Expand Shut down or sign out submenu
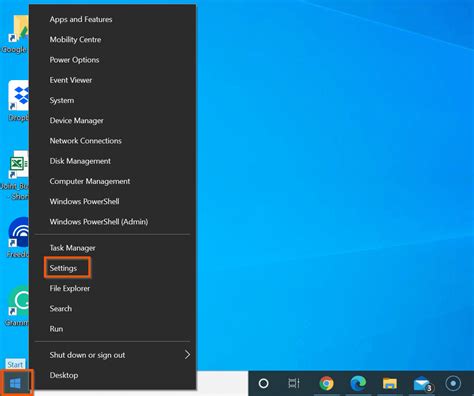Viewport: 474px width, 396px height. pyautogui.click(x=113, y=355)
